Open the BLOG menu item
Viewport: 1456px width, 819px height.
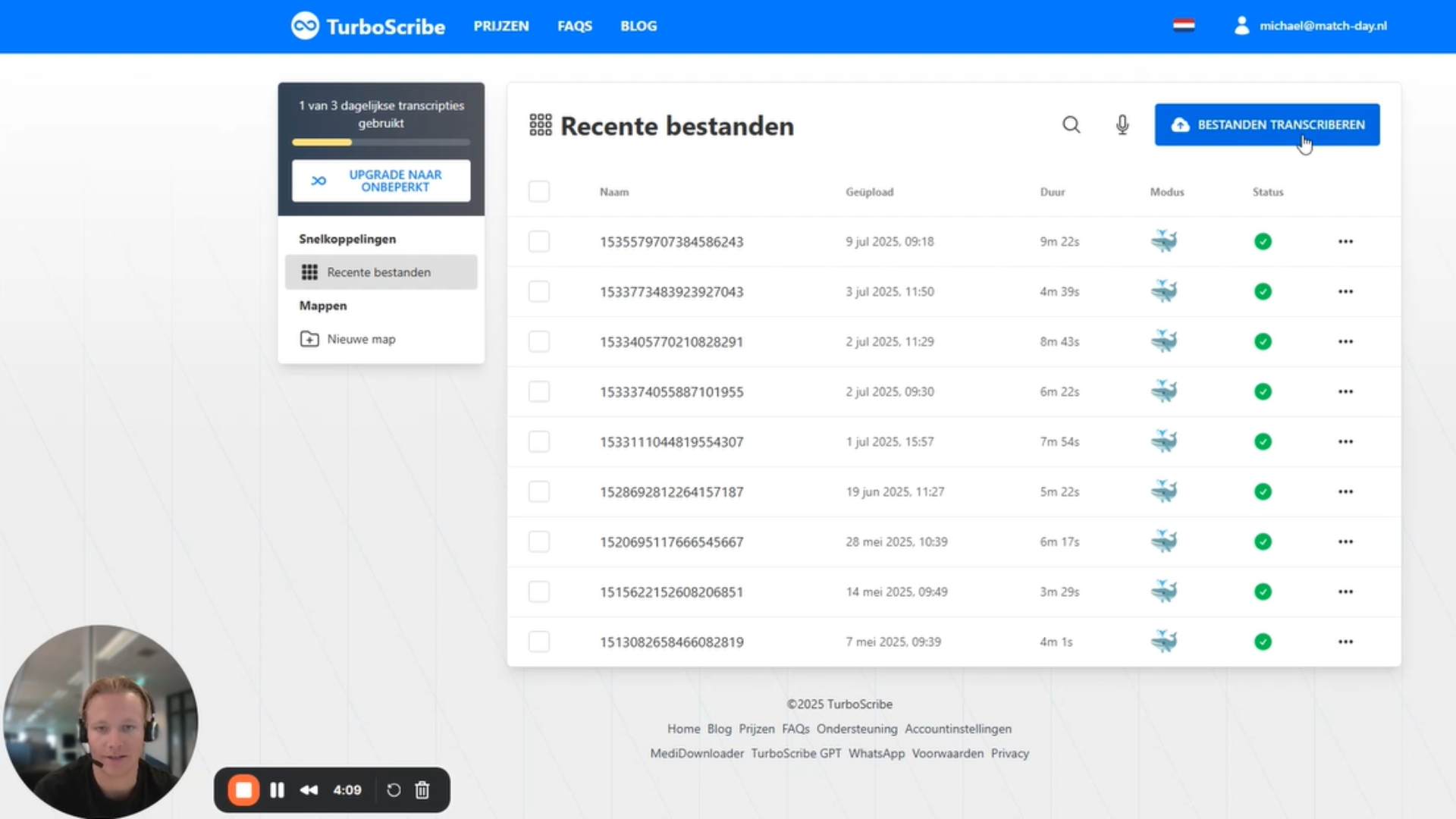(x=639, y=26)
